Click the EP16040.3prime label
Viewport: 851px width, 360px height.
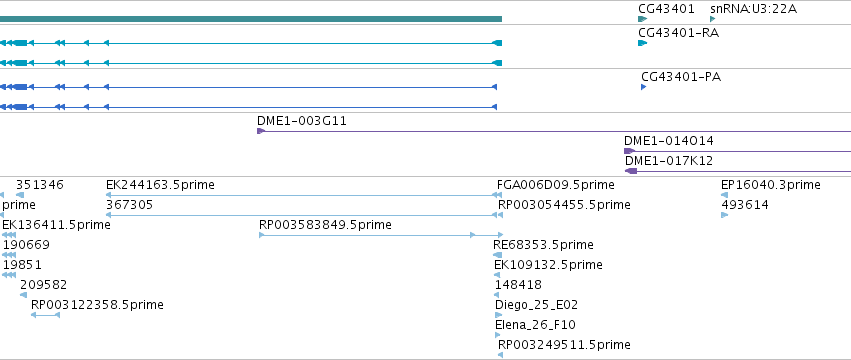(x=771, y=185)
